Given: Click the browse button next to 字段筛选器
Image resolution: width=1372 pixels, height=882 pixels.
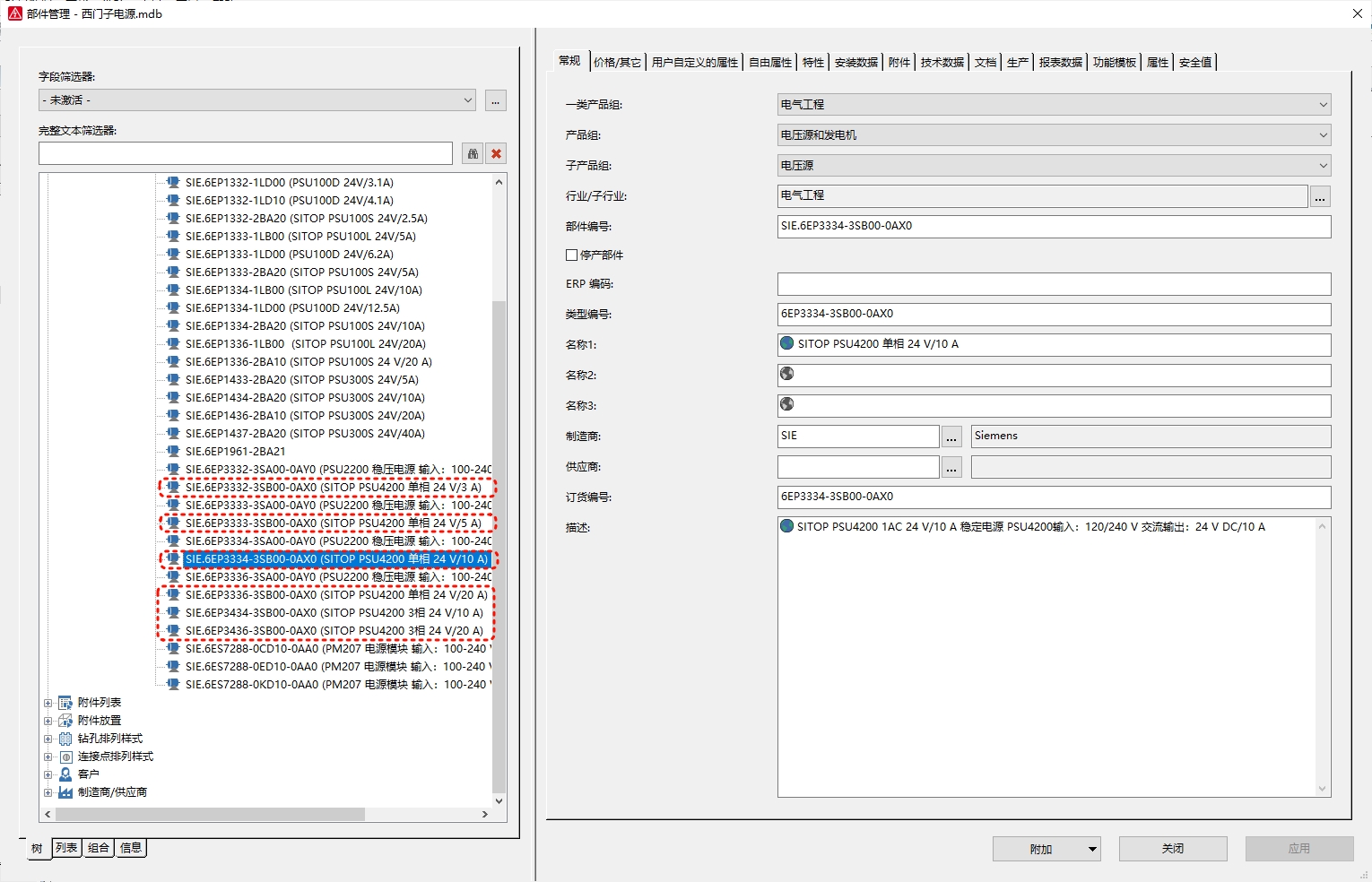Looking at the screenshot, I should [496, 100].
